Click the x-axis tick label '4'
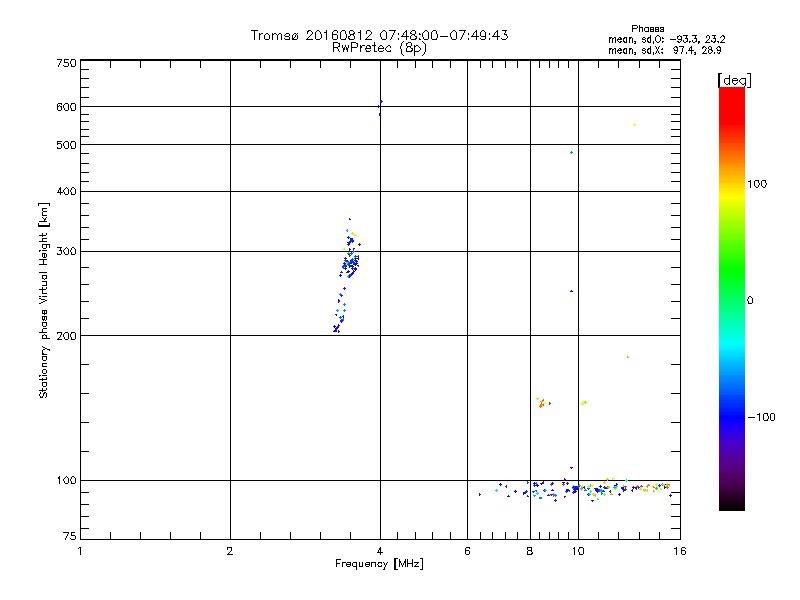800x600 pixels. (x=380, y=551)
